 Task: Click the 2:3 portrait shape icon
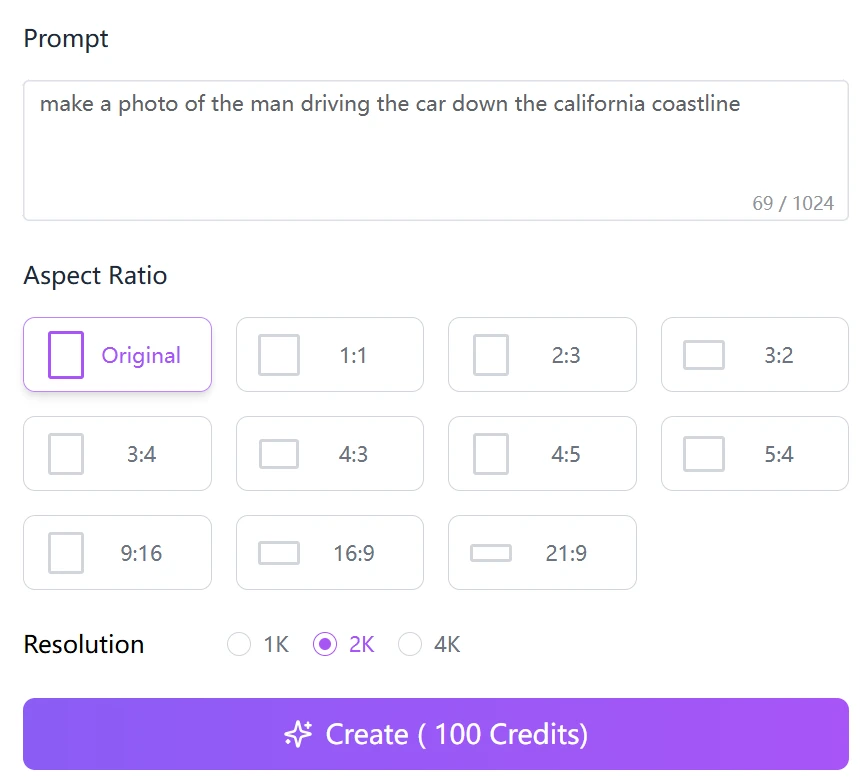coord(491,355)
